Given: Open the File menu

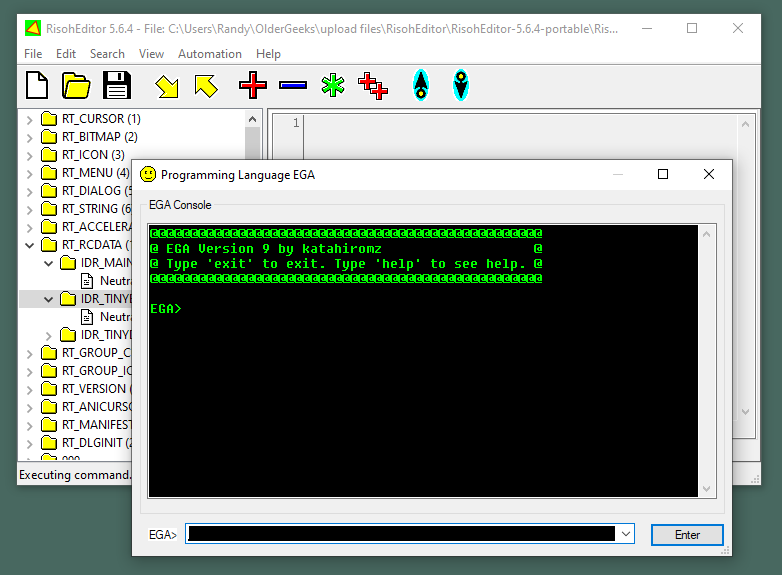Looking at the screenshot, I should [x=33, y=54].
